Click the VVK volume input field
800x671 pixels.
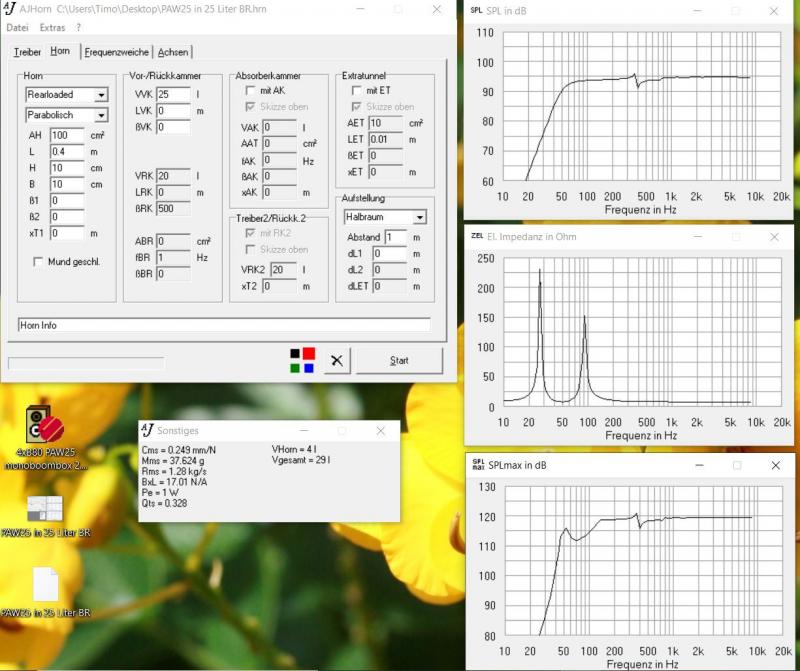pos(173,94)
